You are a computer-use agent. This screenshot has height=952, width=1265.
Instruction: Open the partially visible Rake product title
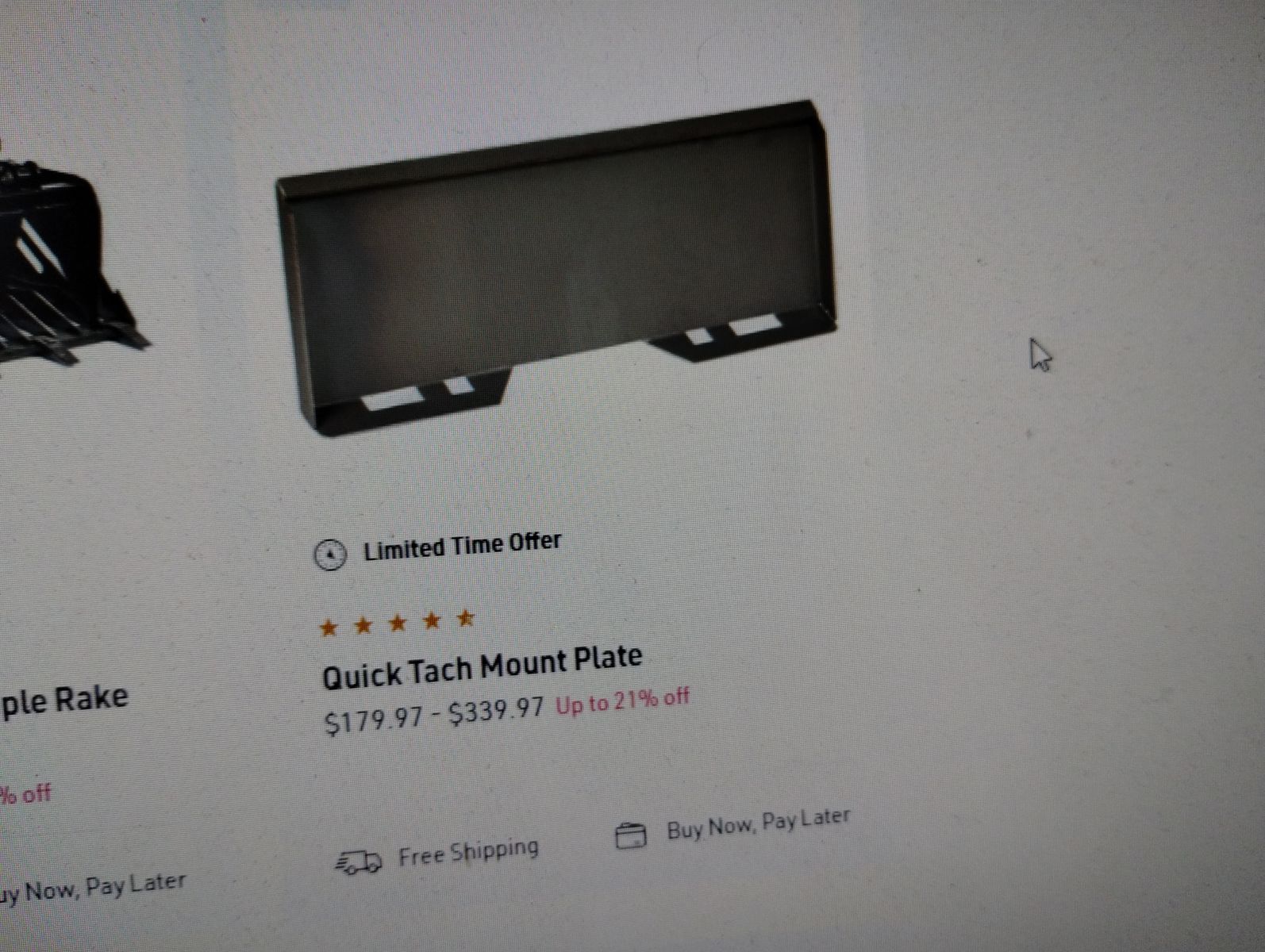63,701
